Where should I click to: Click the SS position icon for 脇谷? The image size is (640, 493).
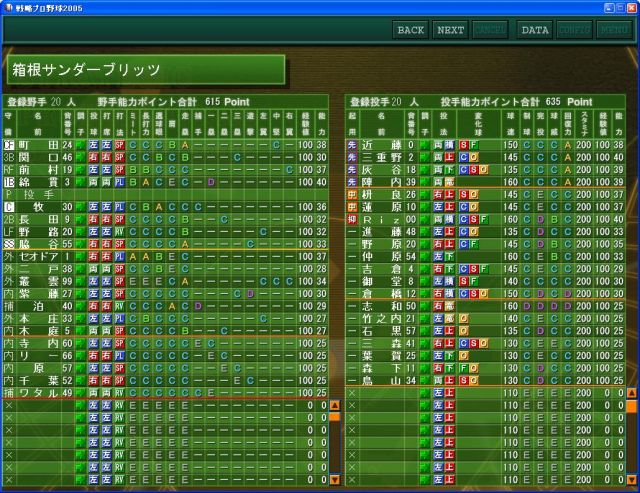click(9, 244)
